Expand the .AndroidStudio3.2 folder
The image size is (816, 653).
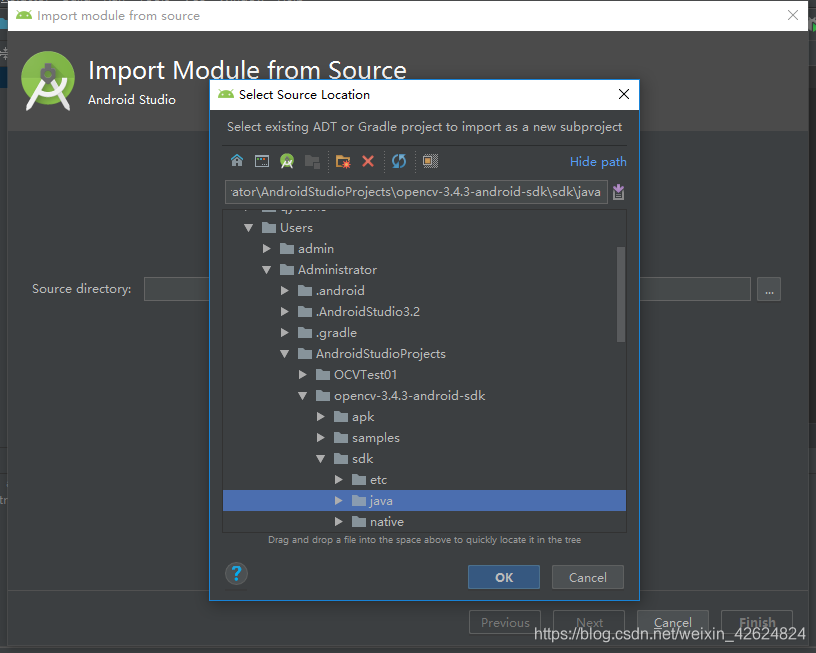285,312
